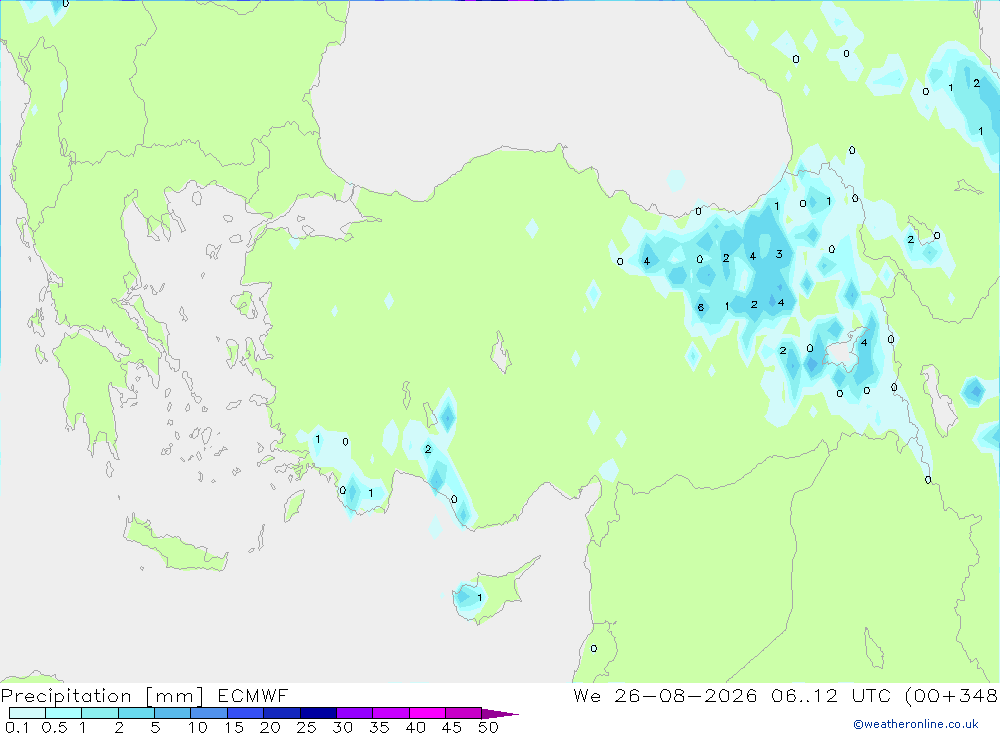Click the legend label '40'
1000x733 pixels.
coord(415,727)
